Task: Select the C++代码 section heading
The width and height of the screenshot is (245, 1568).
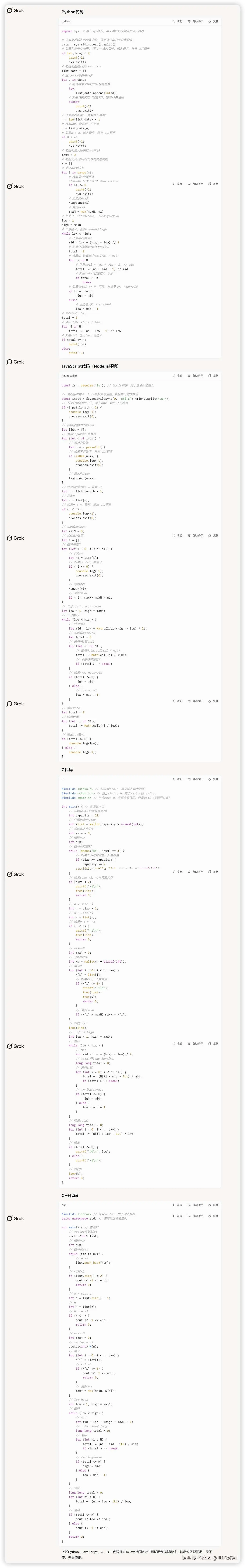Action: pos(69,1195)
